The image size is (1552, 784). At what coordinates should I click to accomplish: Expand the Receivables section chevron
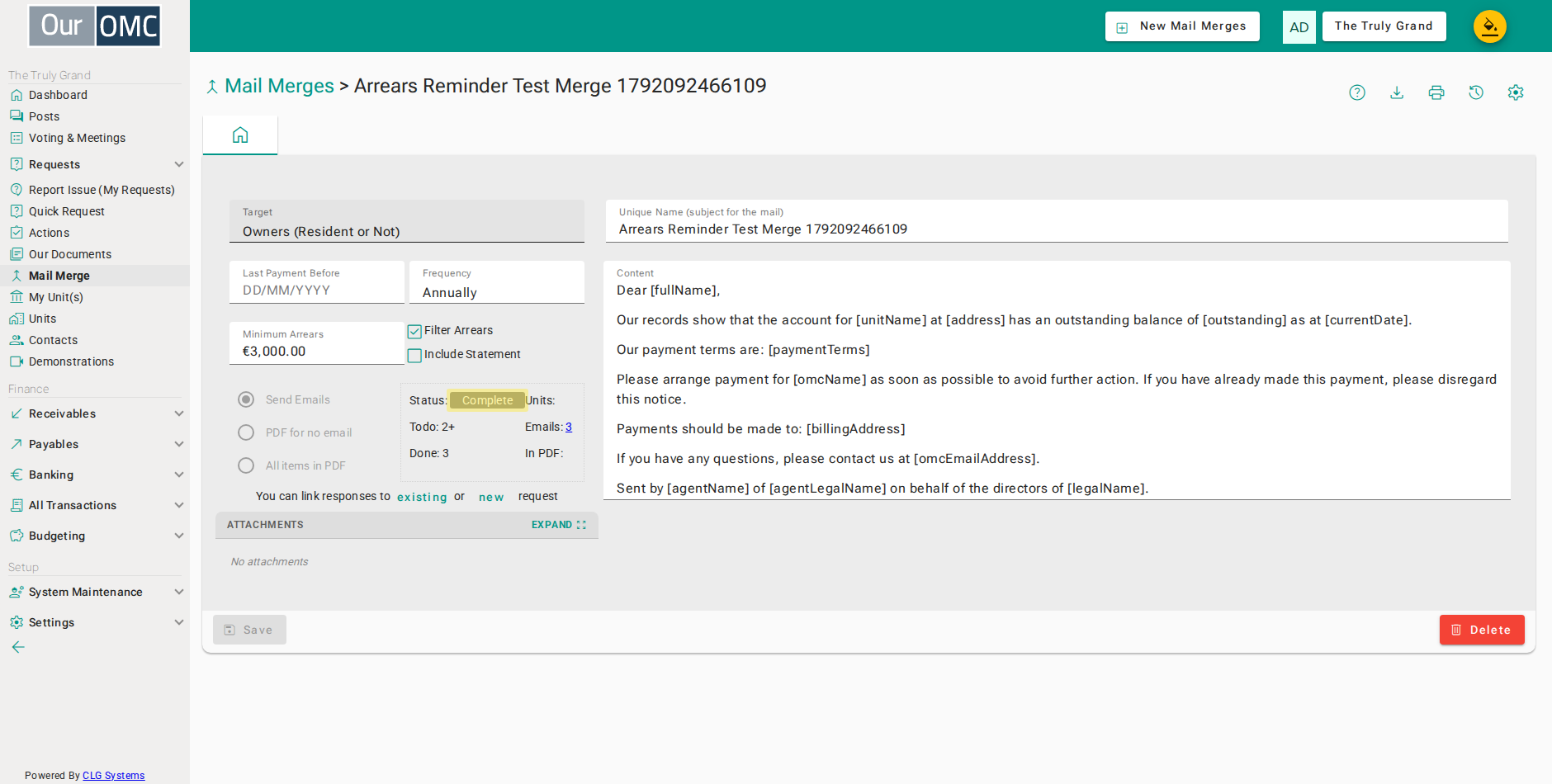tap(179, 413)
